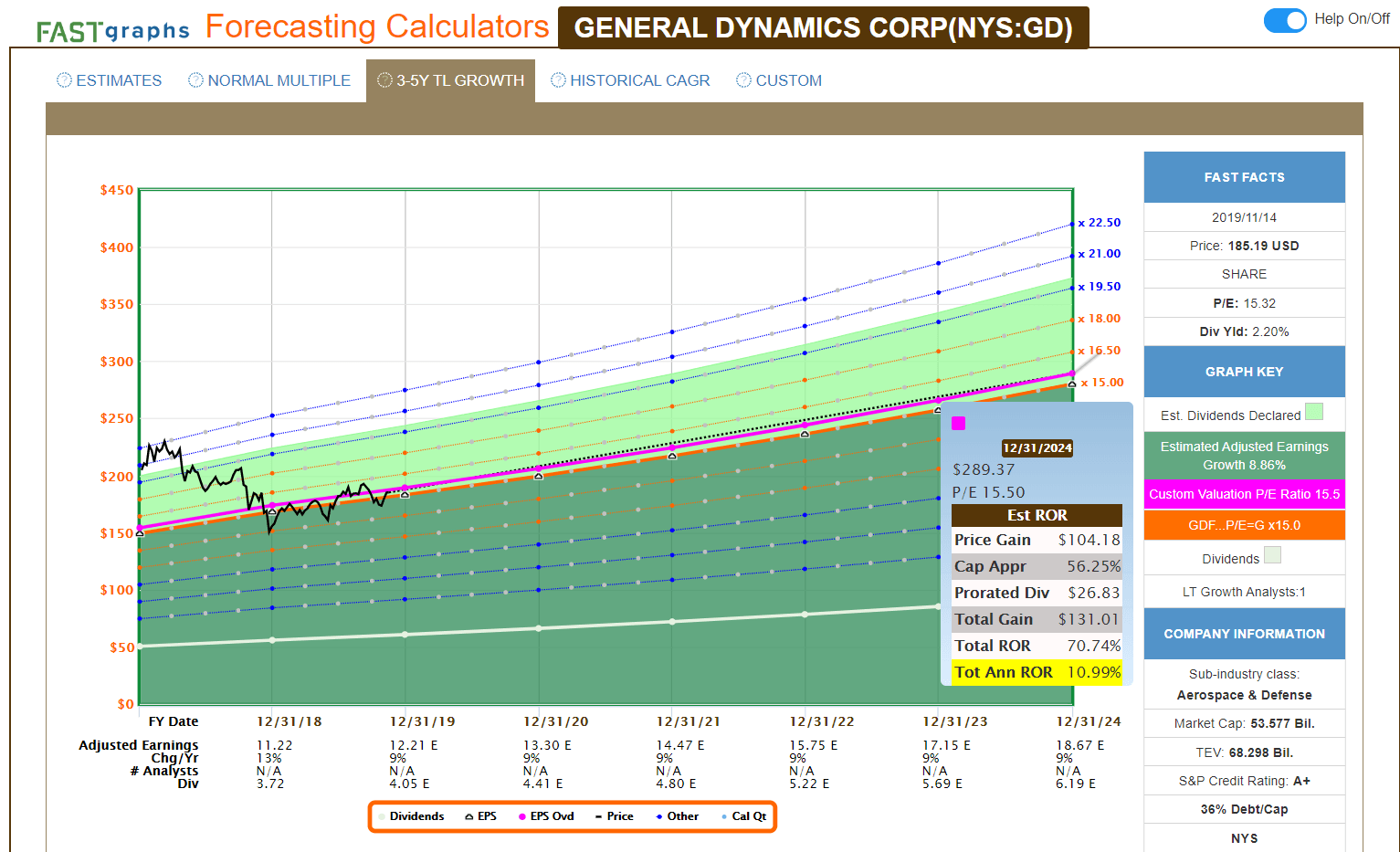This screenshot has height=852, width=1400.
Task: Click the x 15.00 multiple label
Action: pos(1102,383)
